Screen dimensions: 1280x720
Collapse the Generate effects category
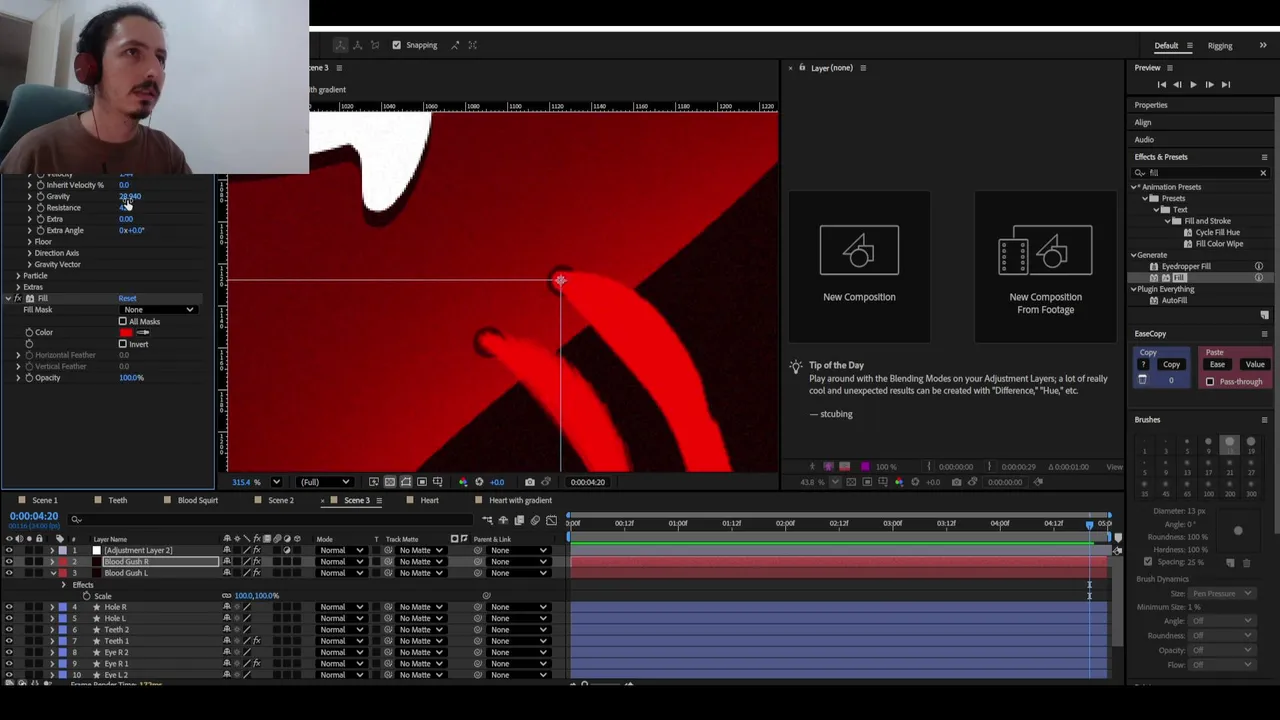(x=1135, y=255)
